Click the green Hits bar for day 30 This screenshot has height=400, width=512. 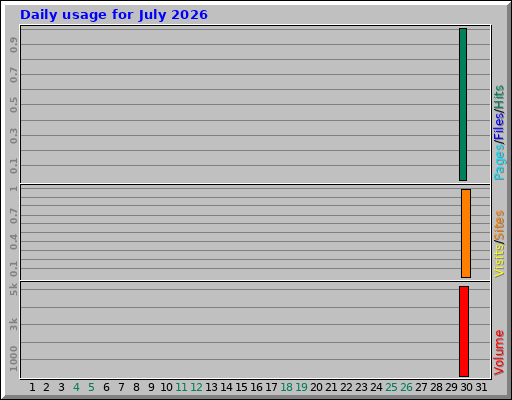(463, 104)
